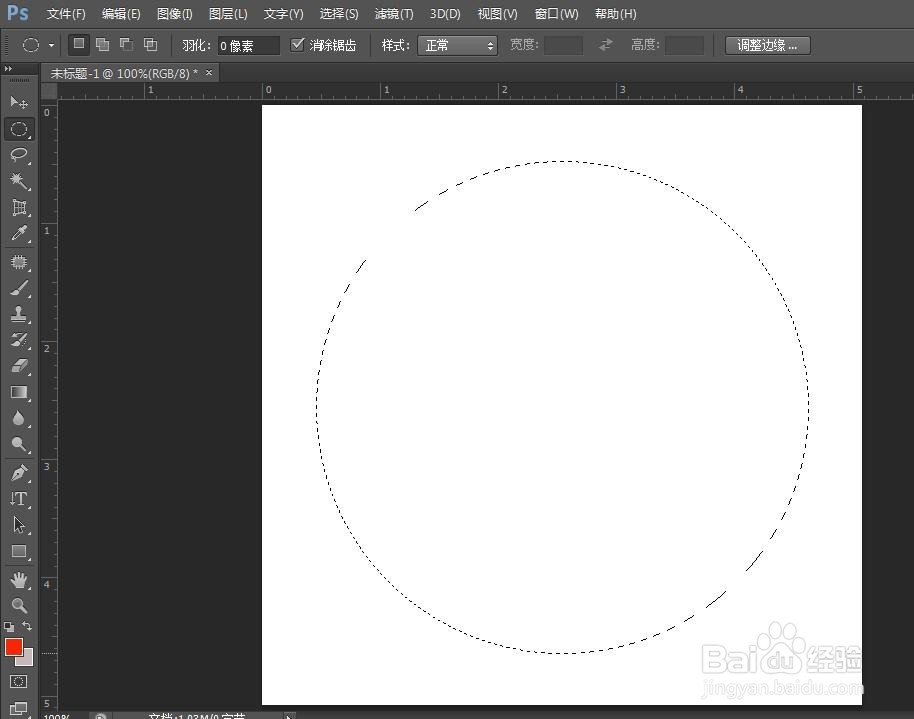Select the Dodge tool

tap(19, 444)
